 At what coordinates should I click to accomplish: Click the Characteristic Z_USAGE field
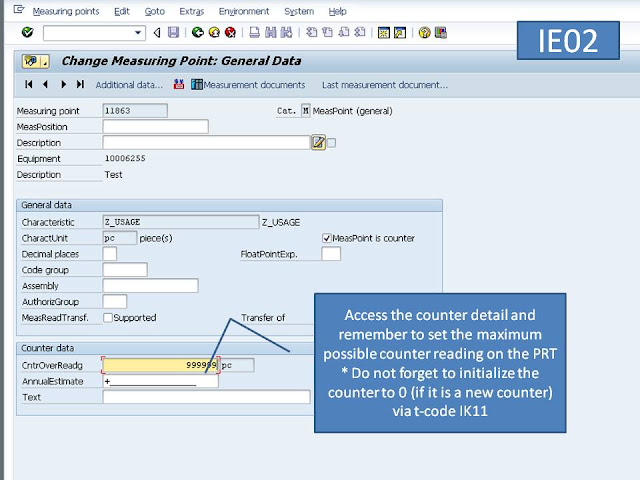click(x=181, y=222)
